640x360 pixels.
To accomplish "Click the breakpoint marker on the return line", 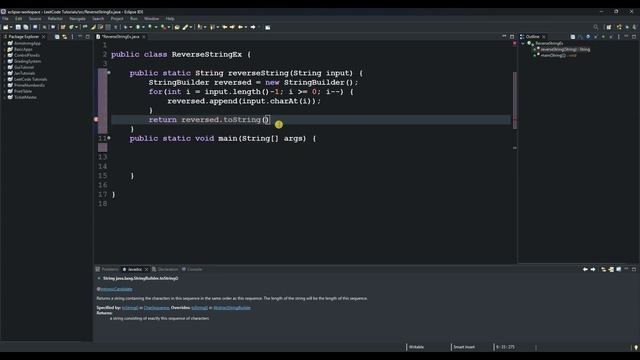I will (x=96, y=120).
